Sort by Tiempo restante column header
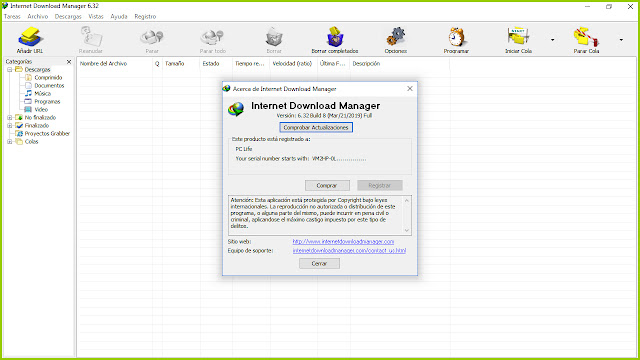The height and width of the screenshot is (360, 640). (251, 64)
